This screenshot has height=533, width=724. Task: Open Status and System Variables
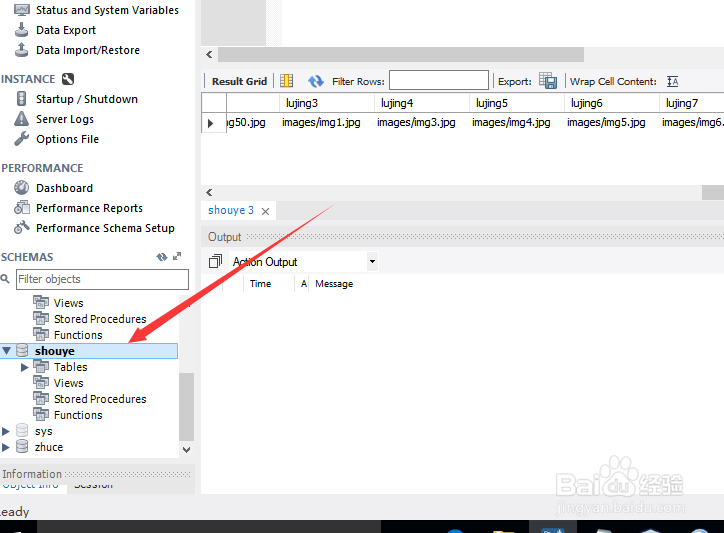[107, 10]
